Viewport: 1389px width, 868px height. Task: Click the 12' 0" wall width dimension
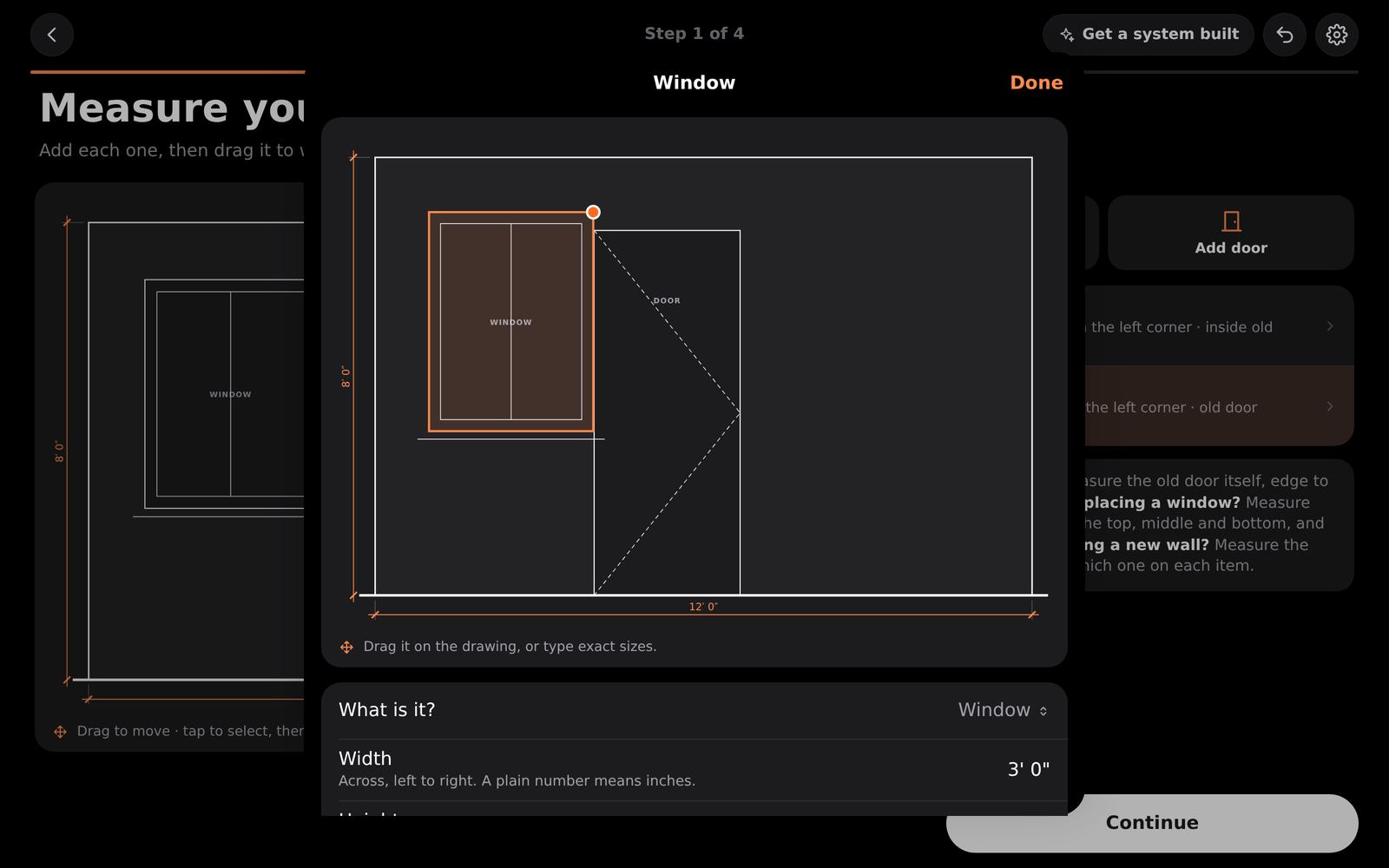703,607
